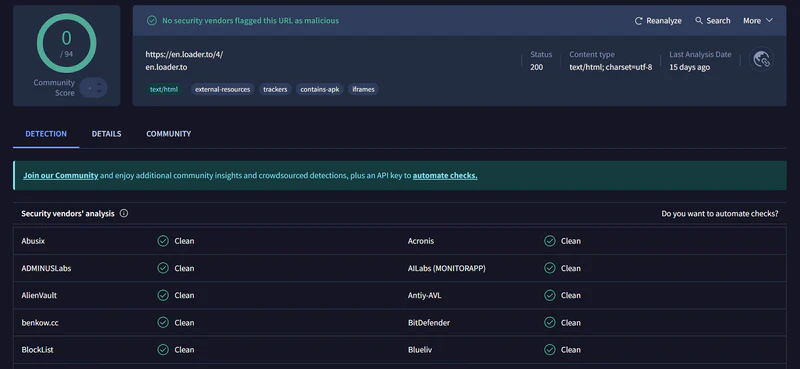800x369 pixels.
Task: Open the Search option
Action: 712,21
